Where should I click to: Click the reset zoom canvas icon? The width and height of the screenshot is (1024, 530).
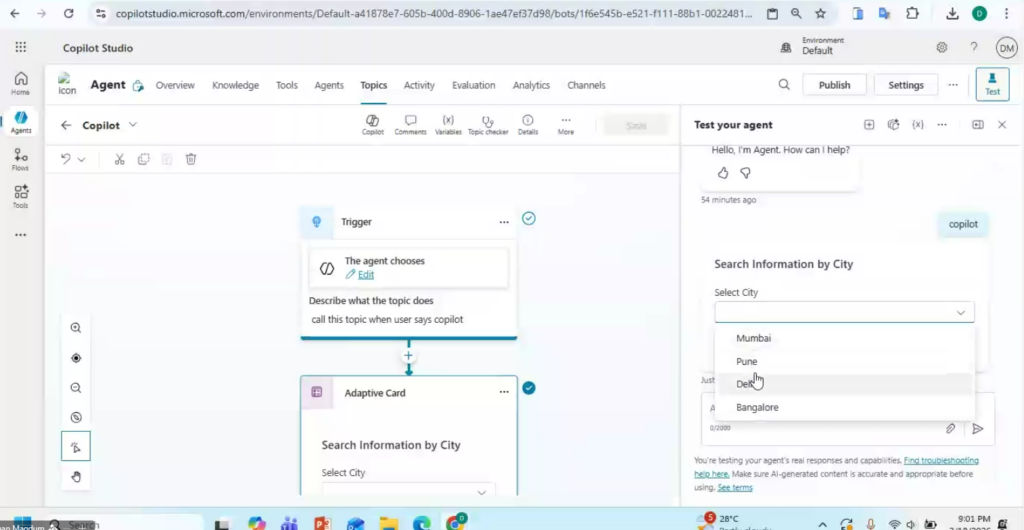pos(76,418)
